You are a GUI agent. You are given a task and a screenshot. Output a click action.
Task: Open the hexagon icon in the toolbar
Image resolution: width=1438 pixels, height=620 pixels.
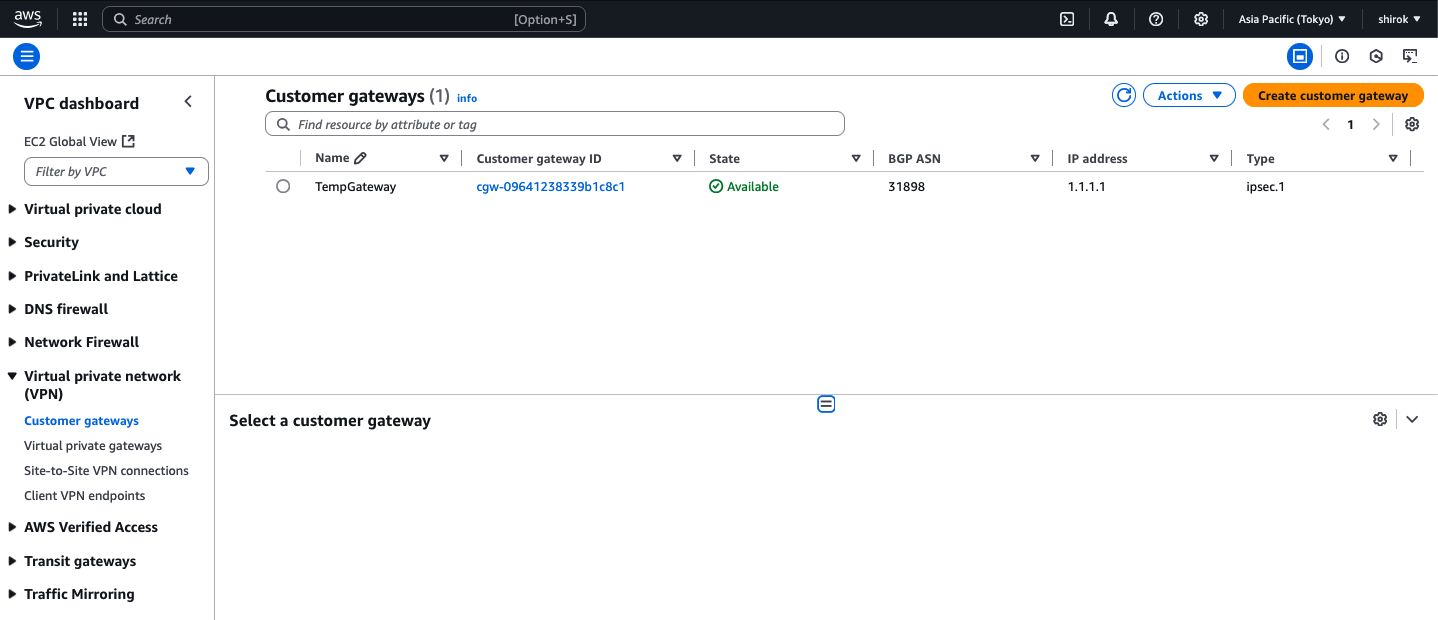(x=1376, y=56)
